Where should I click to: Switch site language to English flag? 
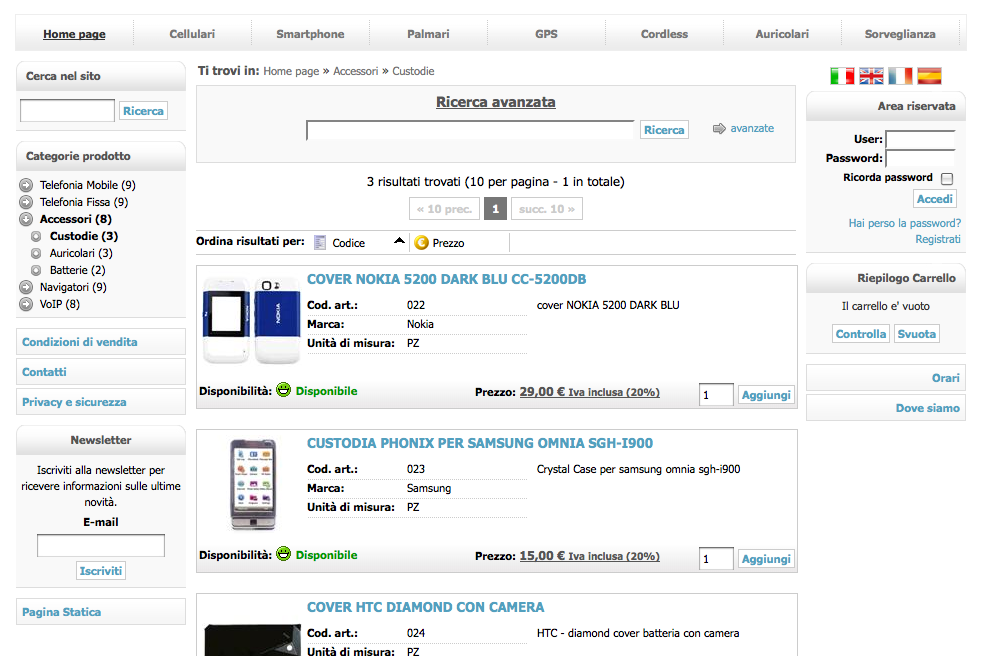871,76
